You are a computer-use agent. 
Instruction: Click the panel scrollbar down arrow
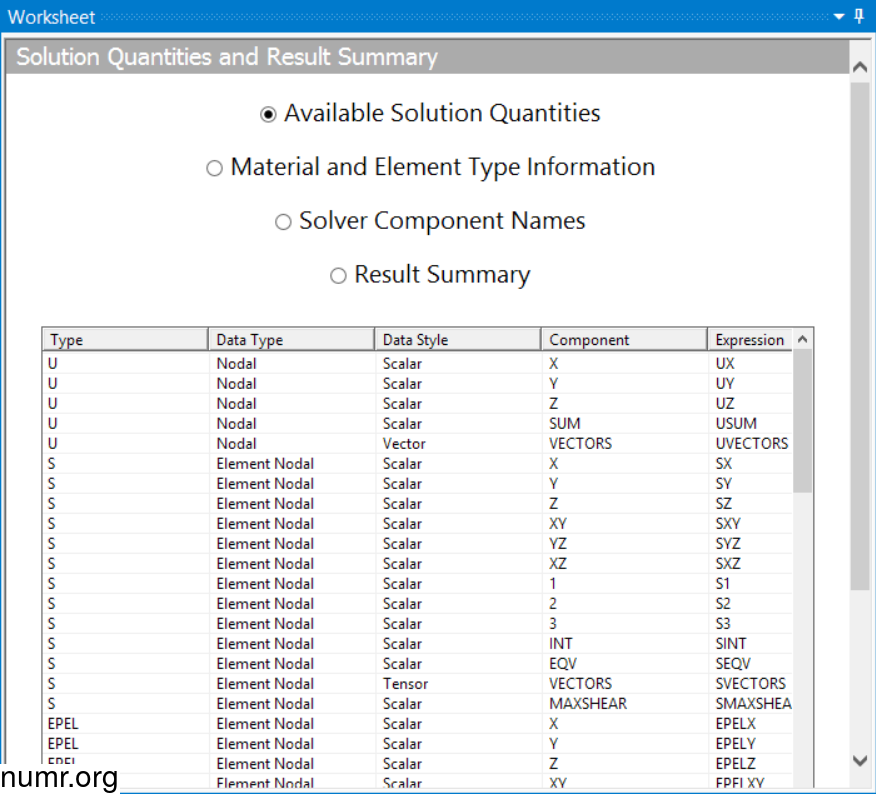click(x=858, y=761)
